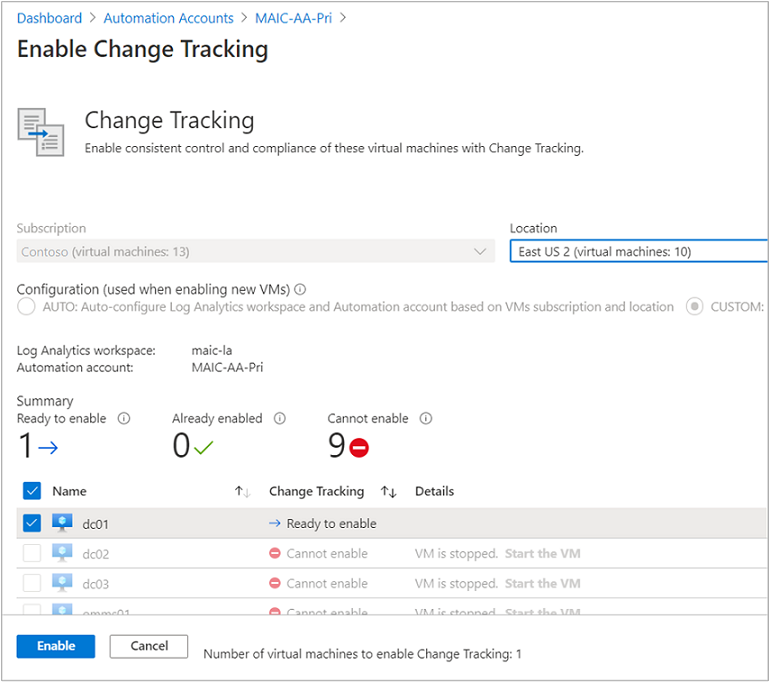The height and width of the screenshot is (682, 770).
Task: Click the Already enabled count 0
Action: click(181, 446)
